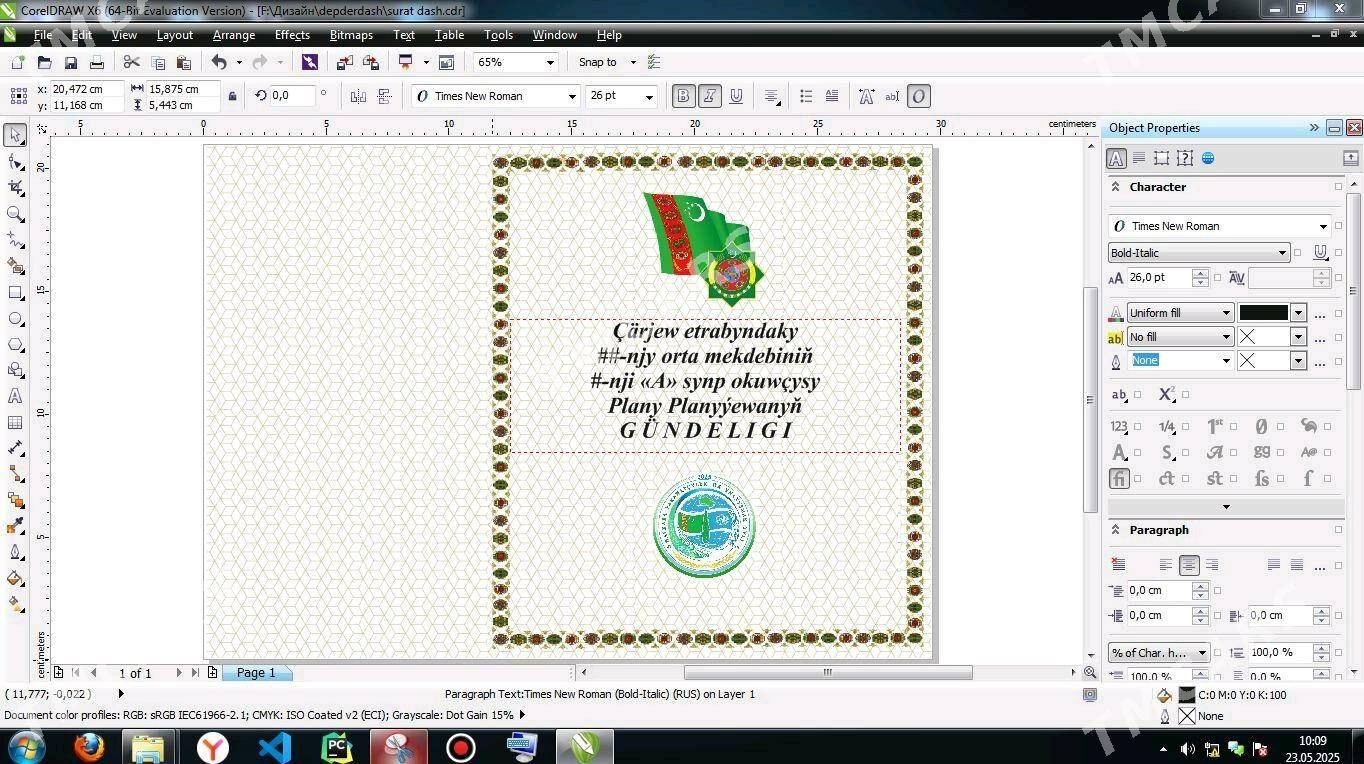Screen dimensions: 1364x764
Task: Select center paragraph alignment in docker
Action: 1189,565
